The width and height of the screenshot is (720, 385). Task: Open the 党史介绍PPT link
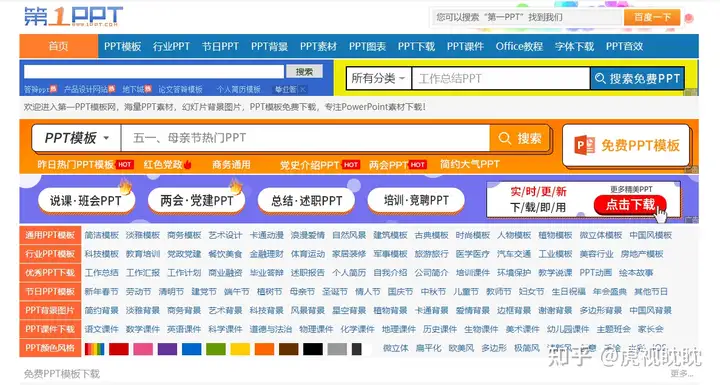pyautogui.click(x=310, y=165)
